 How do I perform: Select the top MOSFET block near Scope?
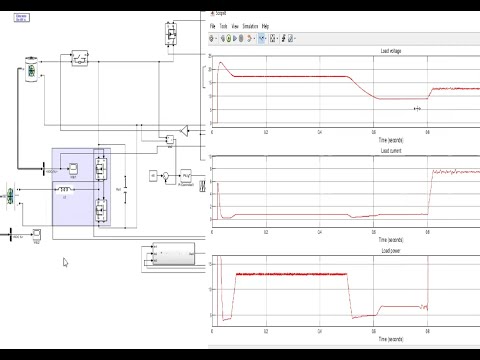(x=171, y=34)
